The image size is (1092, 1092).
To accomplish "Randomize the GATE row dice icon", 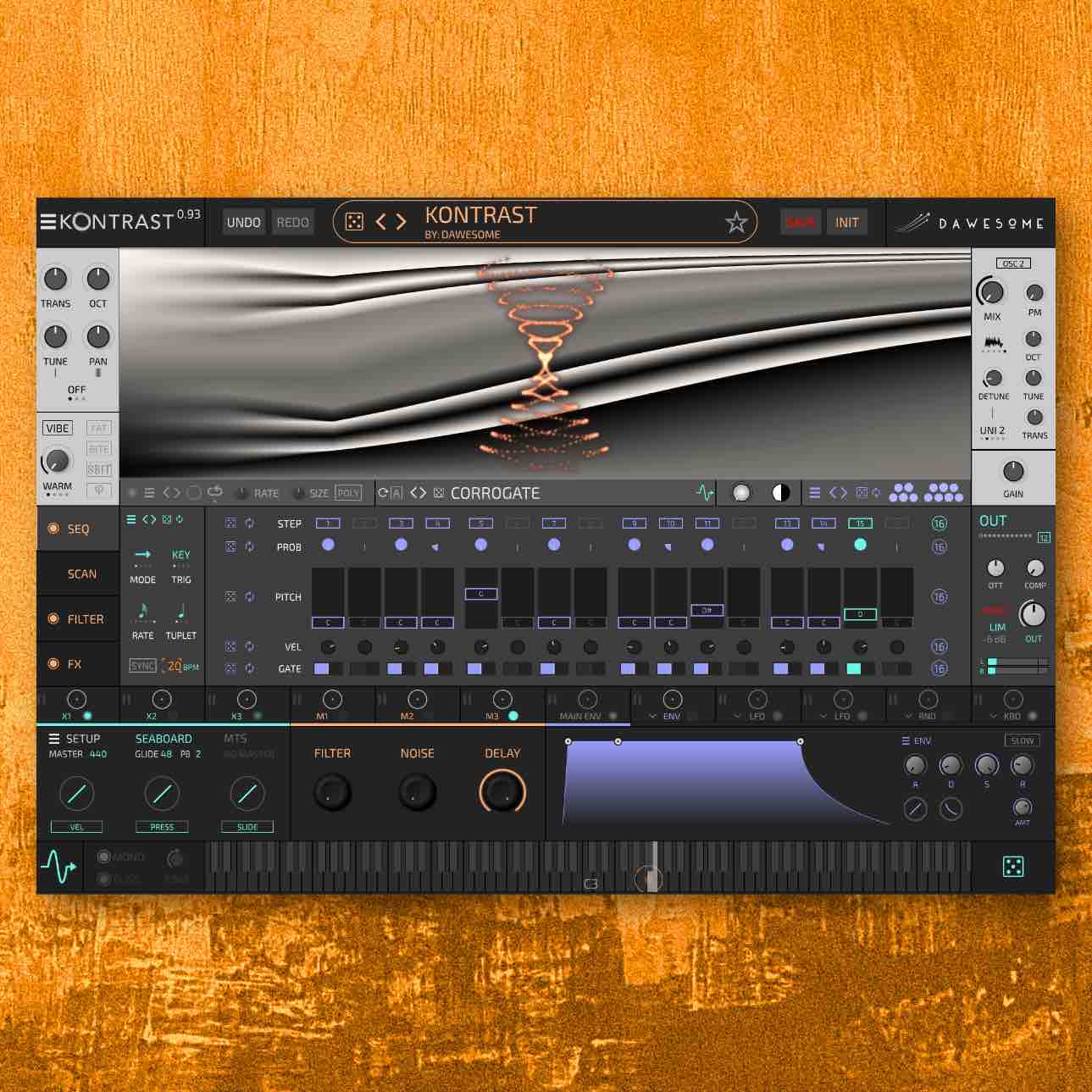I will [x=230, y=668].
